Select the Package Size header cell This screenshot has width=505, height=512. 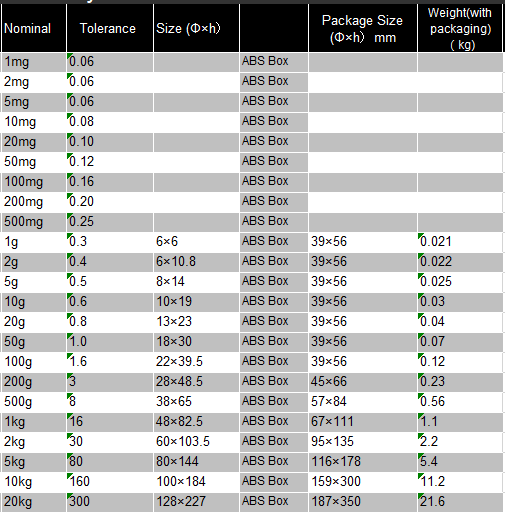click(363, 28)
